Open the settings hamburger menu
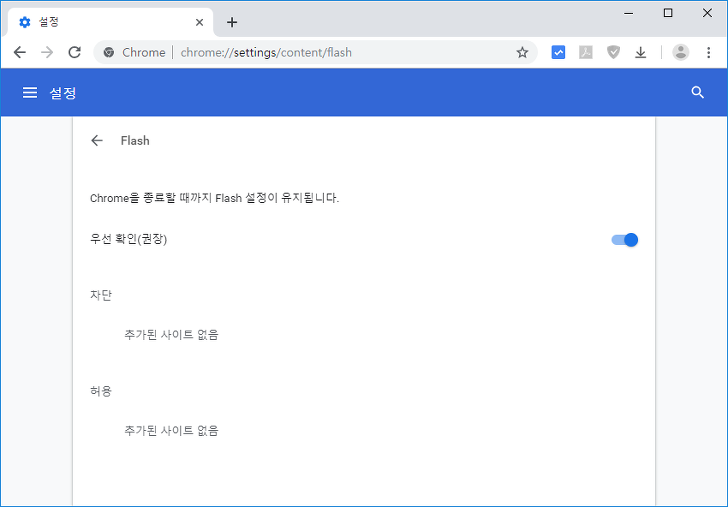The image size is (728, 507). [x=30, y=93]
